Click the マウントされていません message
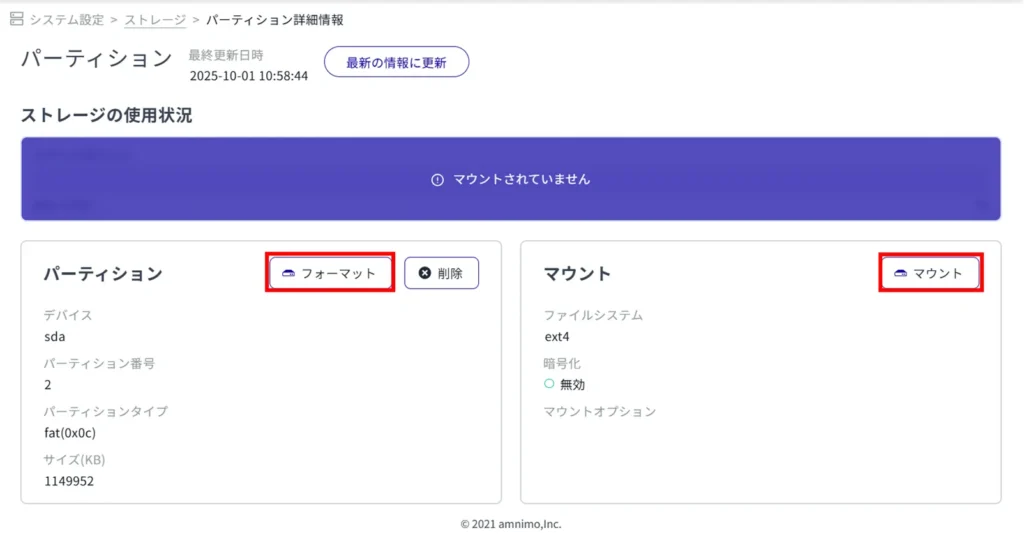This screenshot has height=534, width=1024. (x=521, y=180)
